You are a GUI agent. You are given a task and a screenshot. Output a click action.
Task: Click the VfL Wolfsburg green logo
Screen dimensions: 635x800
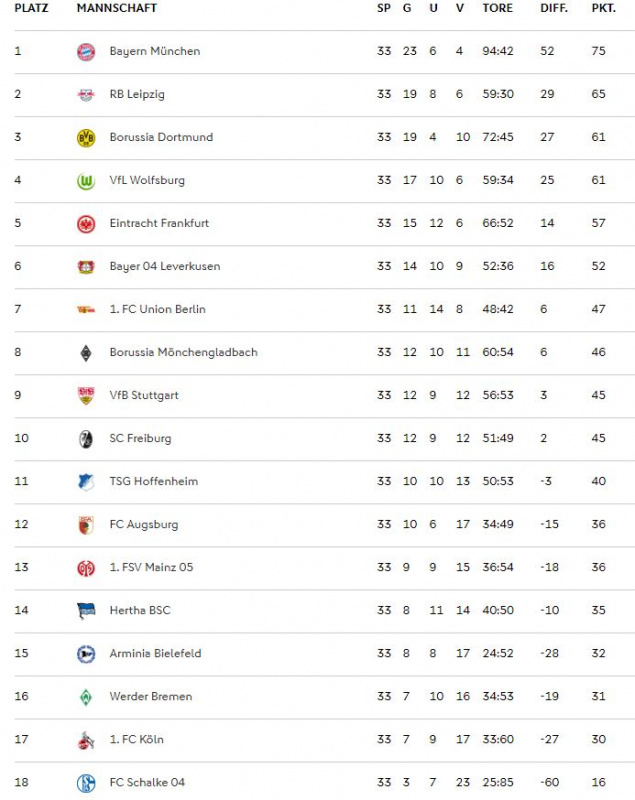(x=86, y=181)
